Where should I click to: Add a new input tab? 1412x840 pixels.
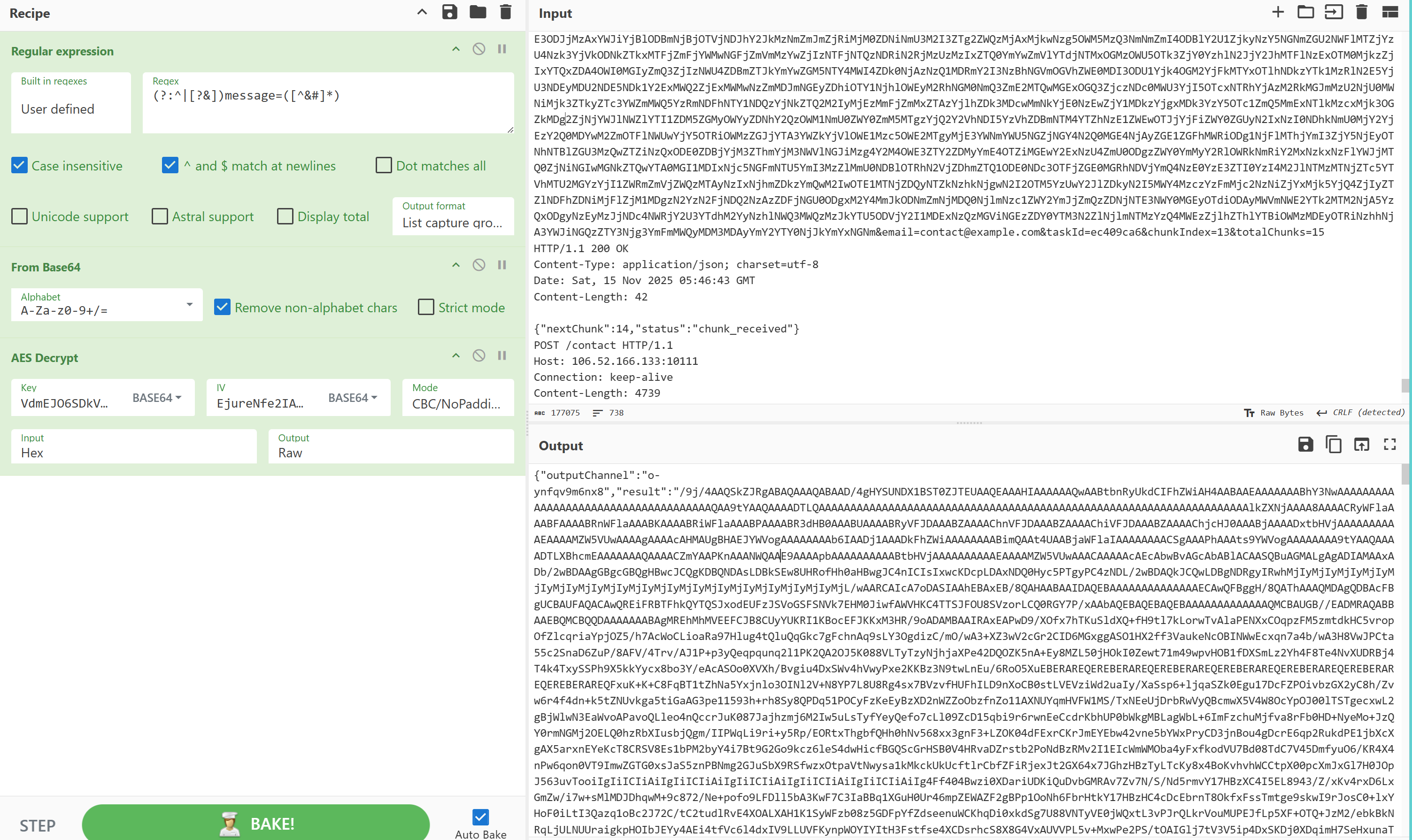[1277, 12]
